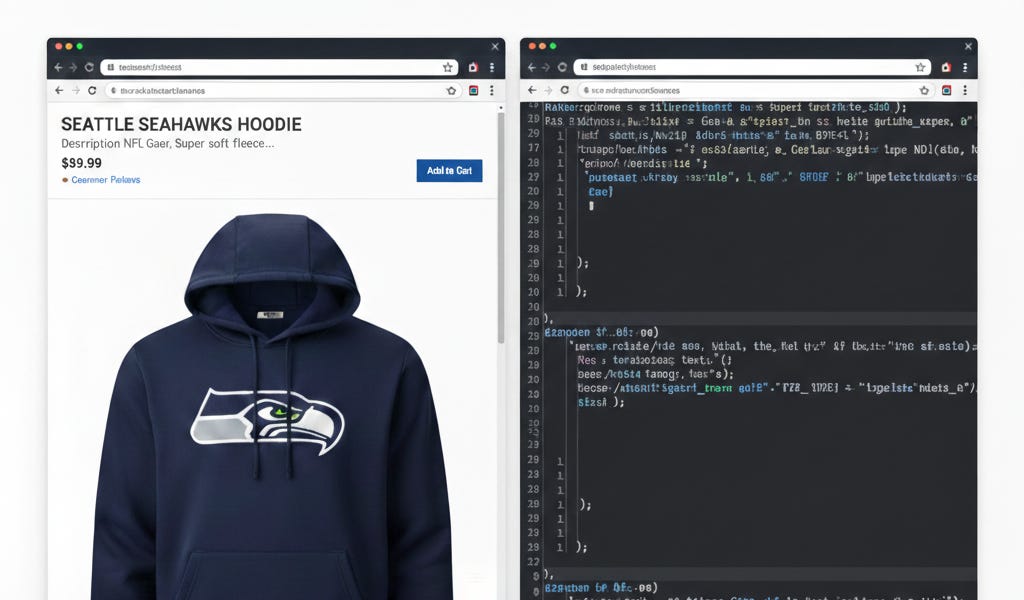1024x600 pixels.
Task: Click the $99.99 price text
Action: pyautogui.click(x=82, y=163)
